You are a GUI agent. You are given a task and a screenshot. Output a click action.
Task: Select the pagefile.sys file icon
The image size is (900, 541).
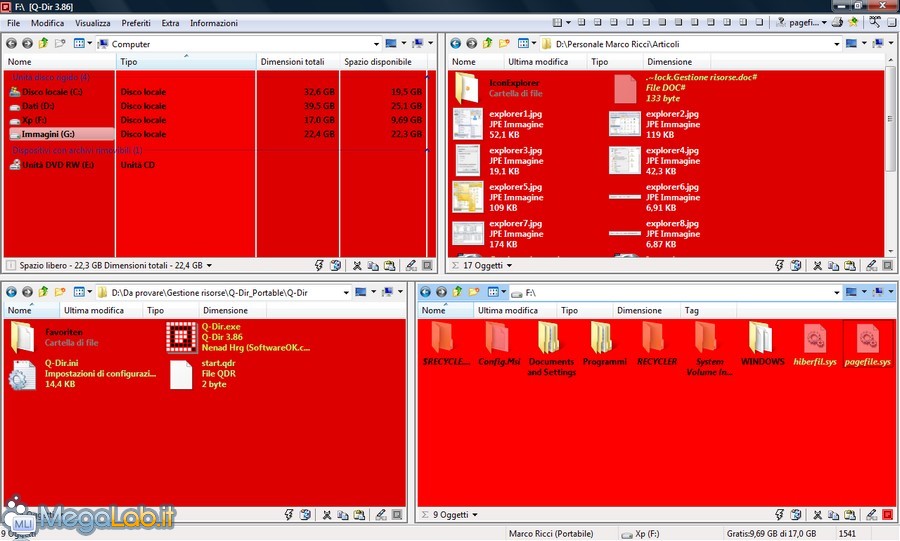click(x=868, y=338)
